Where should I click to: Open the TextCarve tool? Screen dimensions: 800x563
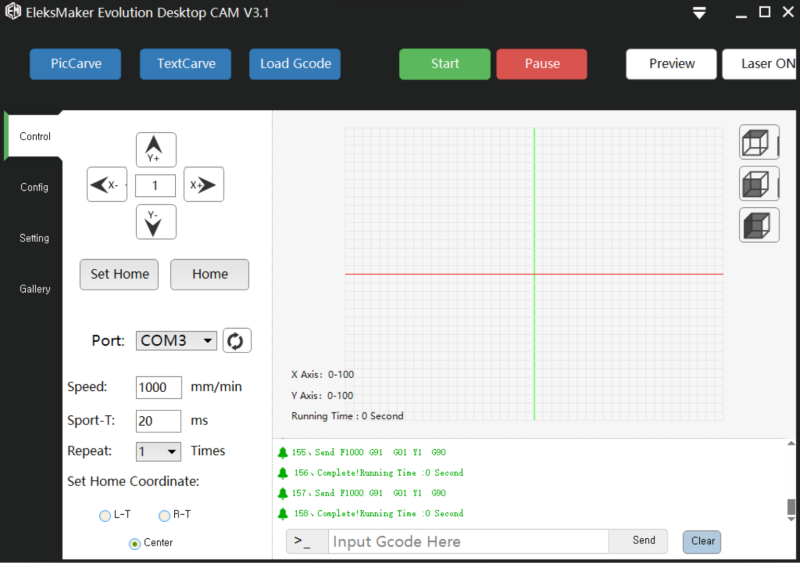186,64
